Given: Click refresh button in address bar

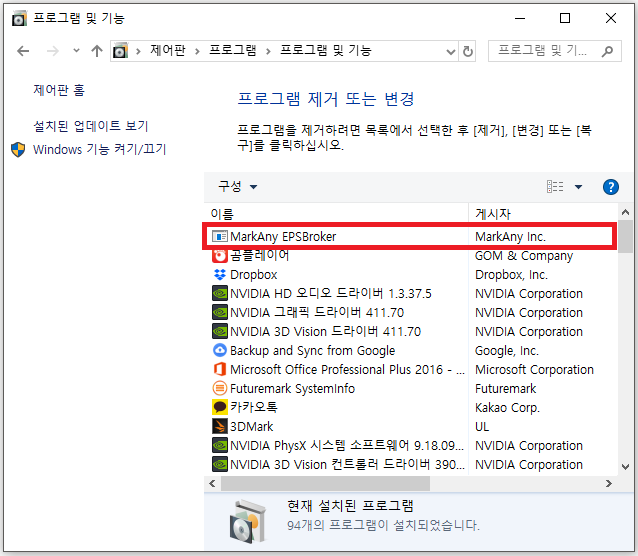Looking at the screenshot, I should [x=468, y=51].
